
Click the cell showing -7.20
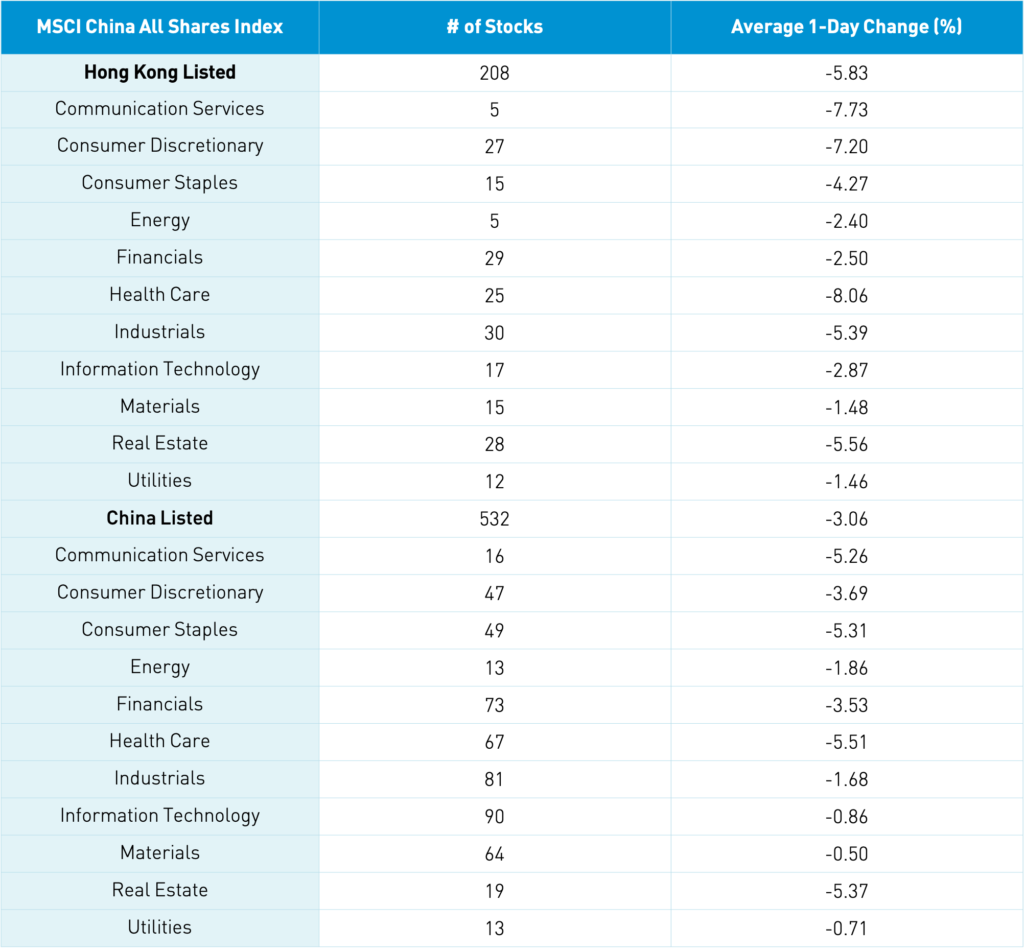tap(846, 147)
